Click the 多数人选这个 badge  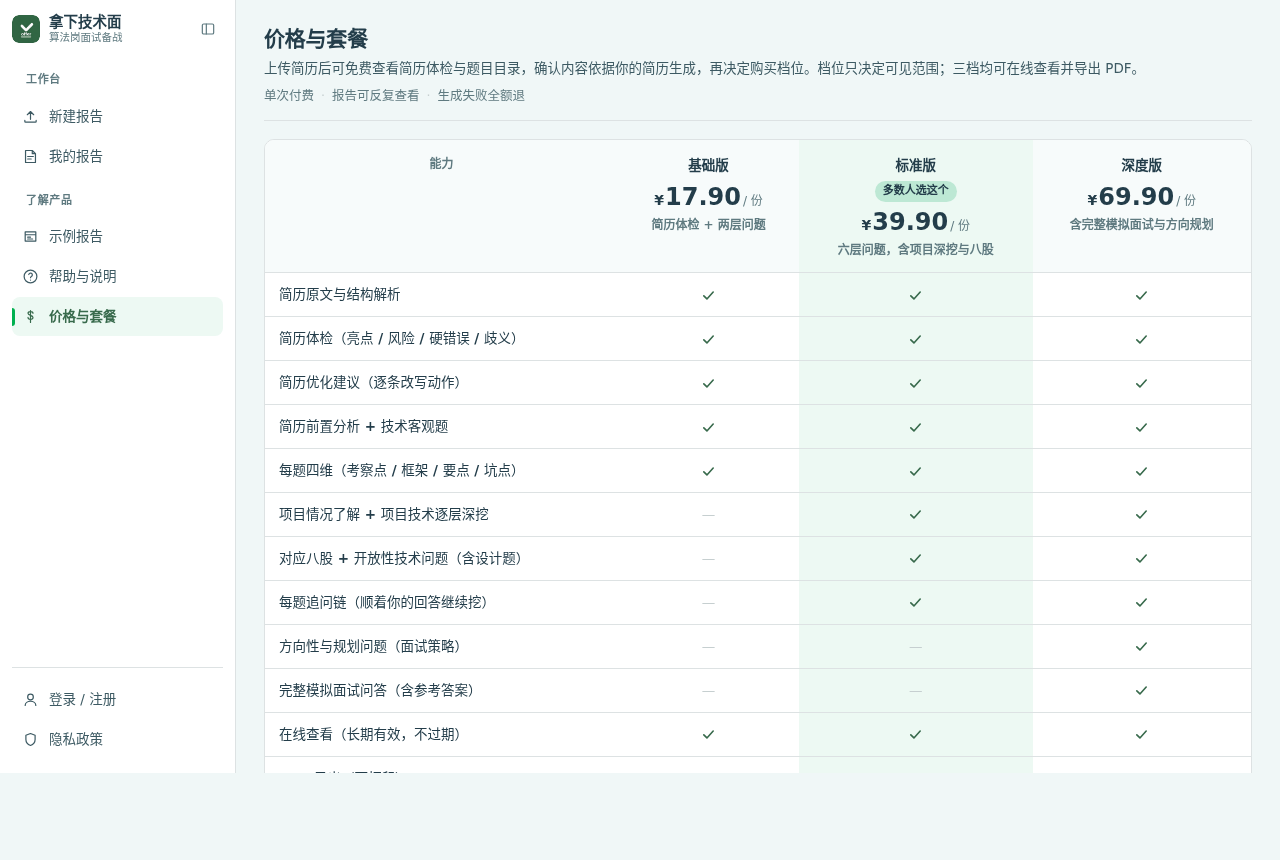click(x=915, y=191)
